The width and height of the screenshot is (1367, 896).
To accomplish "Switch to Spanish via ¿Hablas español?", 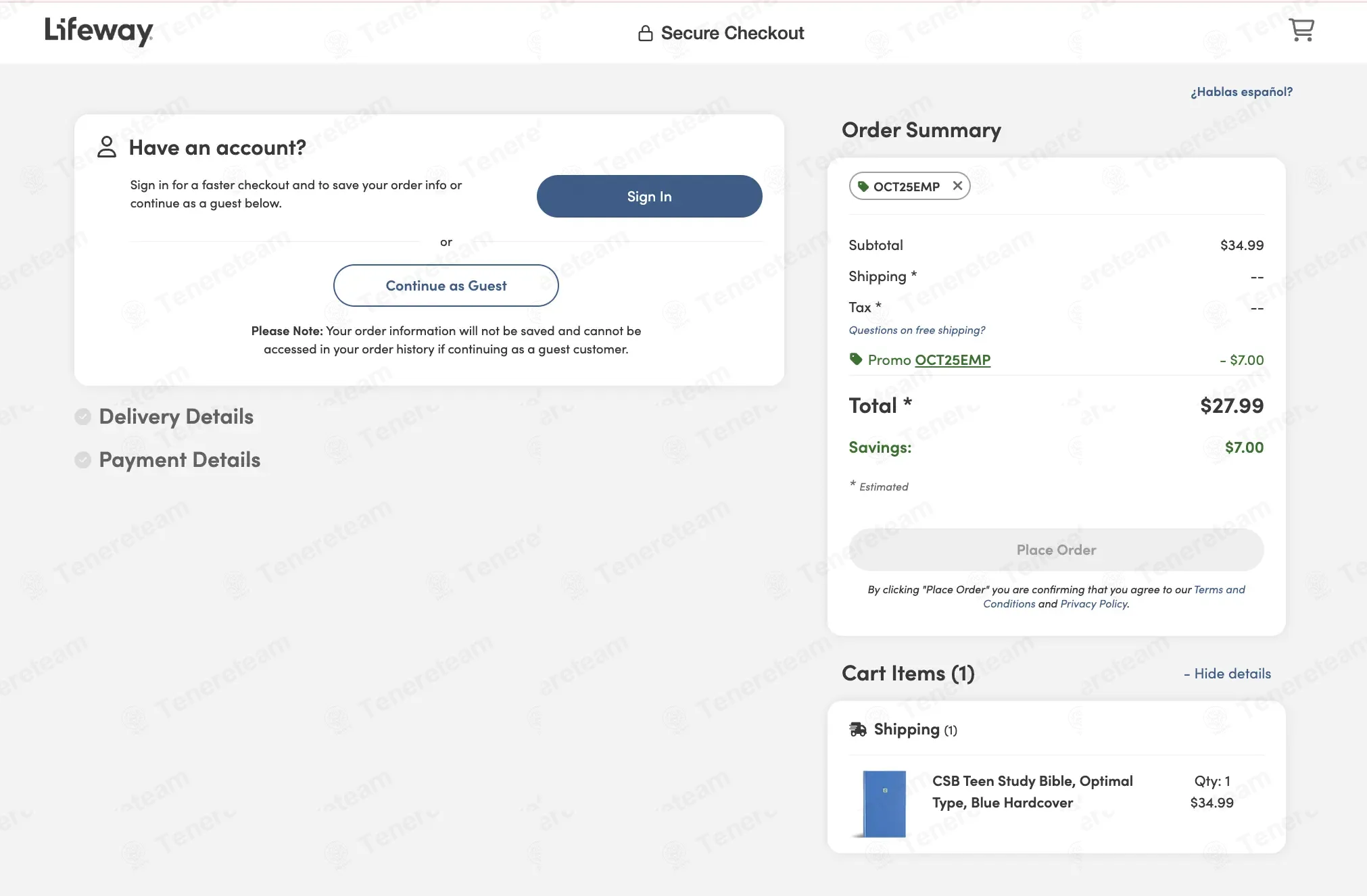I will (1241, 92).
